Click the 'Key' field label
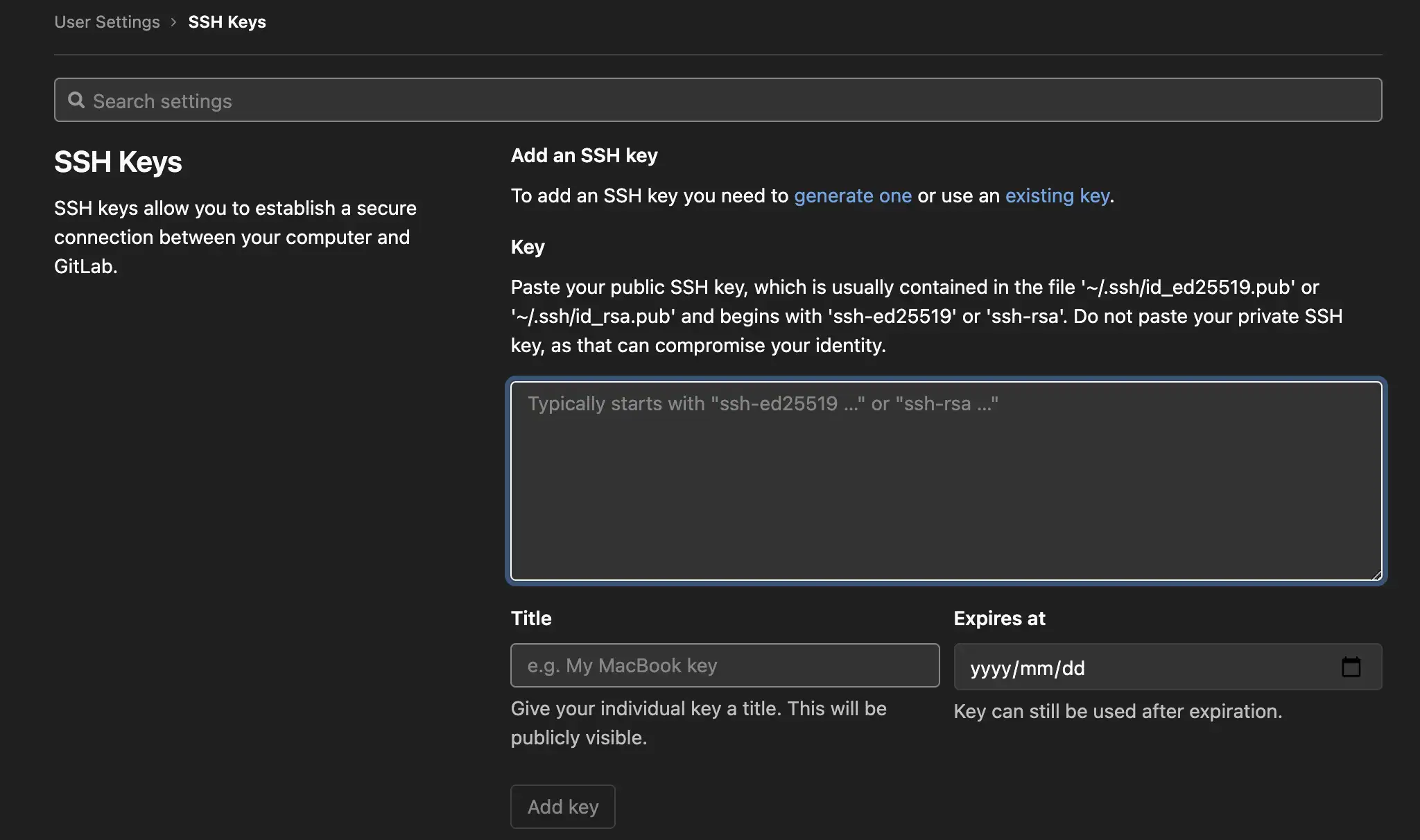 click(528, 247)
